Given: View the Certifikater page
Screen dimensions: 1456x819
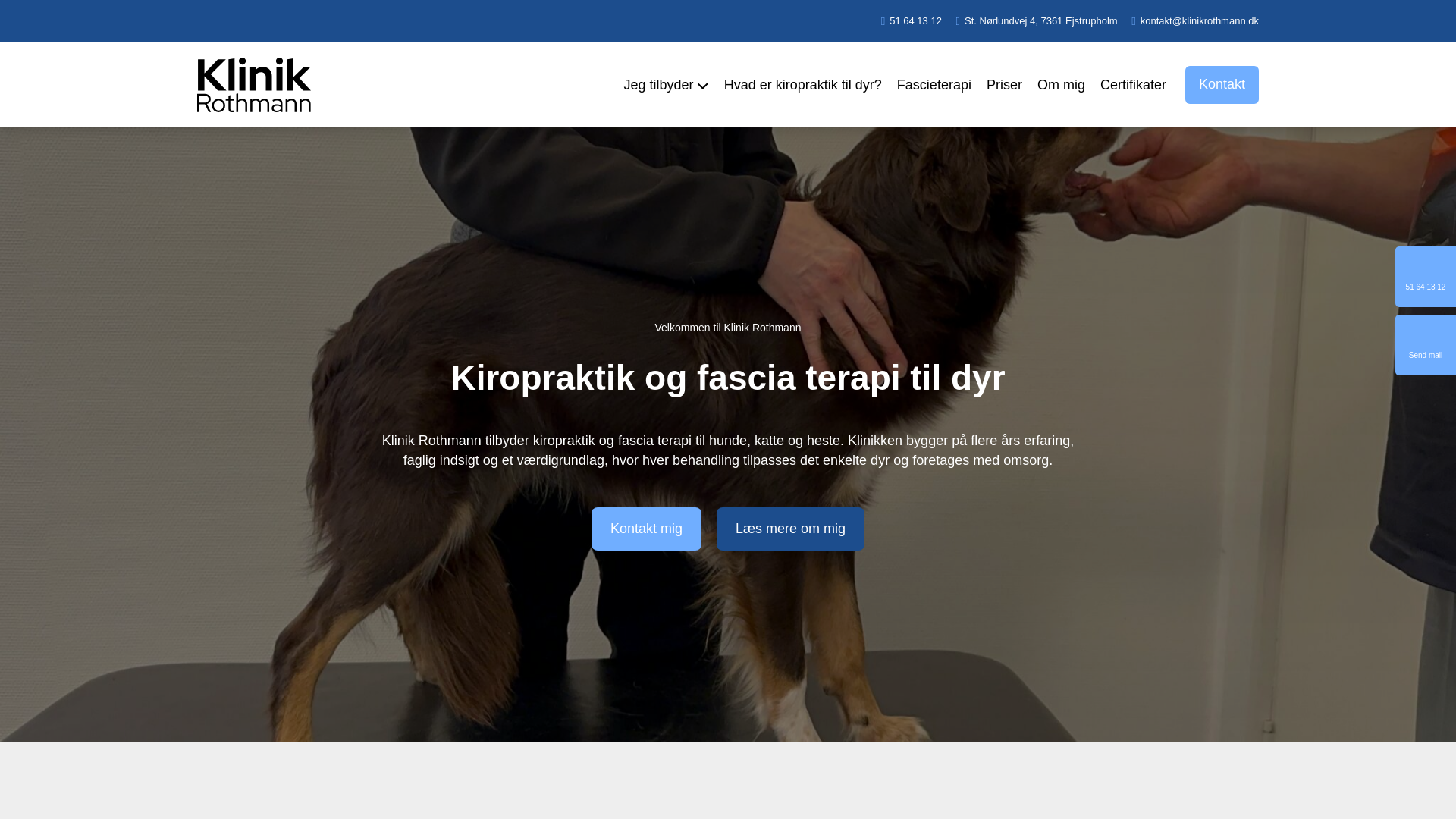Looking at the screenshot, I should 1133,85.
